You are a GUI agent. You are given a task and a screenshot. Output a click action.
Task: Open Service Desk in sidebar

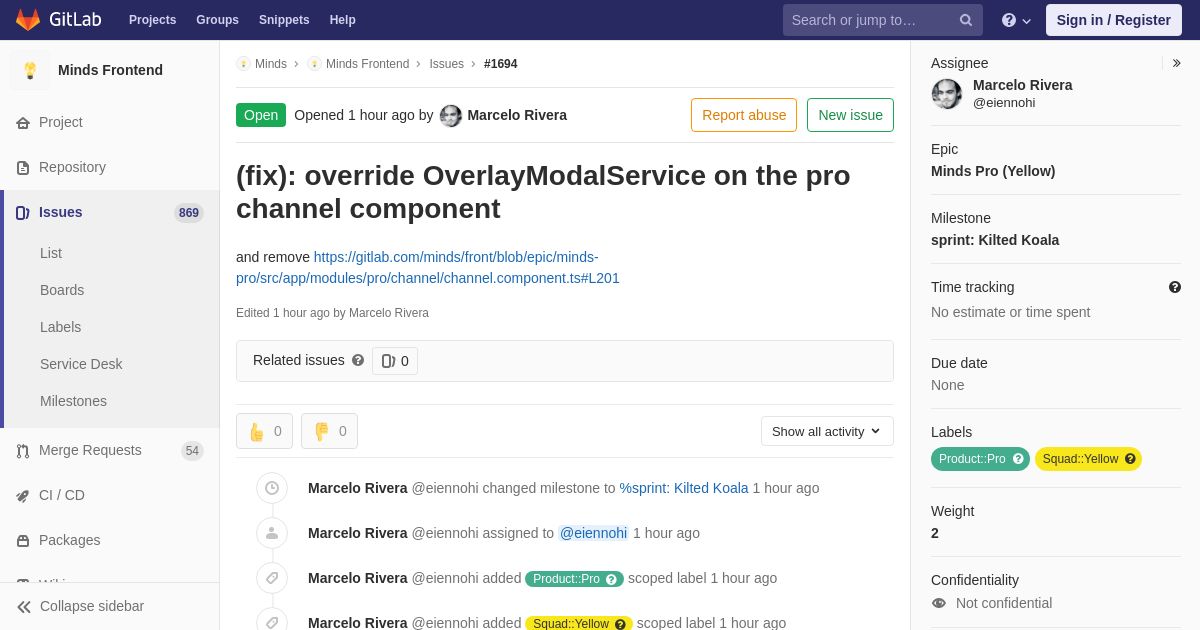click(x=81, y=364)
